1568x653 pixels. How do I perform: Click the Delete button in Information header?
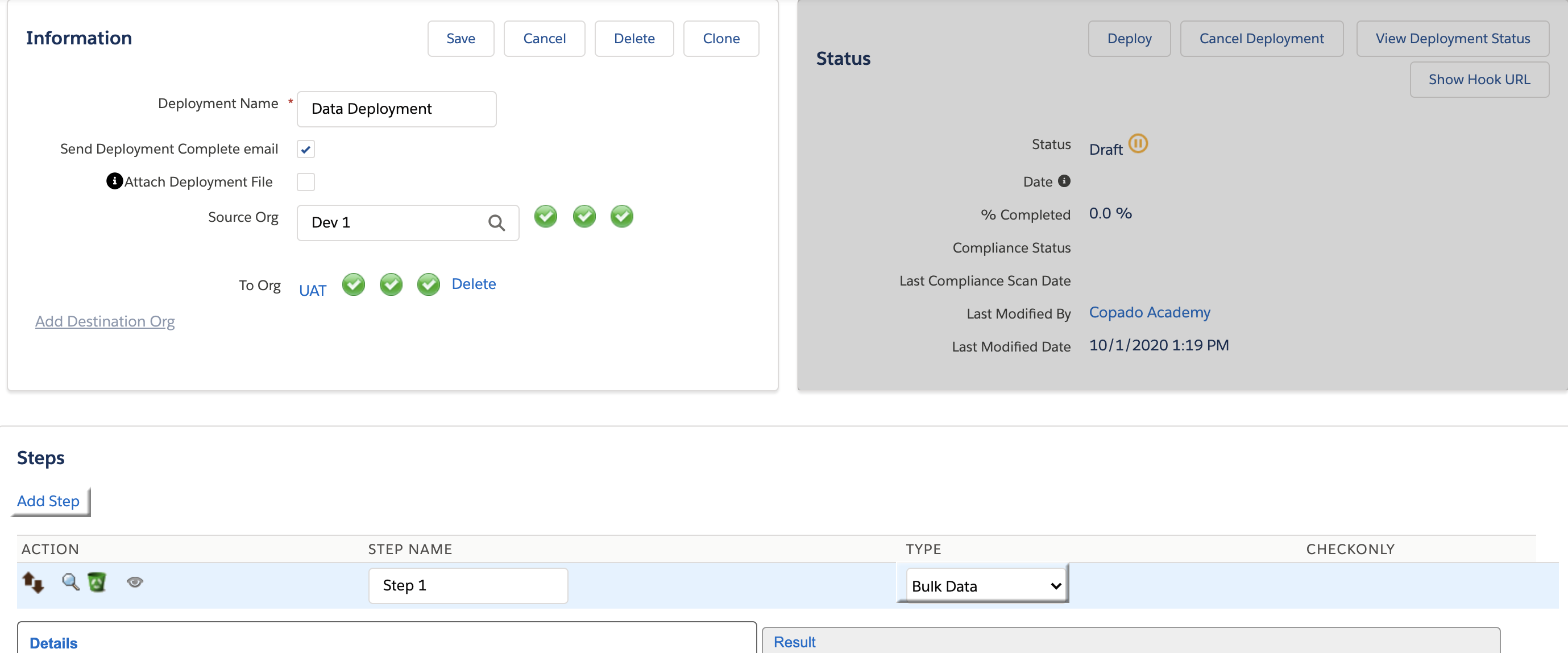tap(634, 39)
